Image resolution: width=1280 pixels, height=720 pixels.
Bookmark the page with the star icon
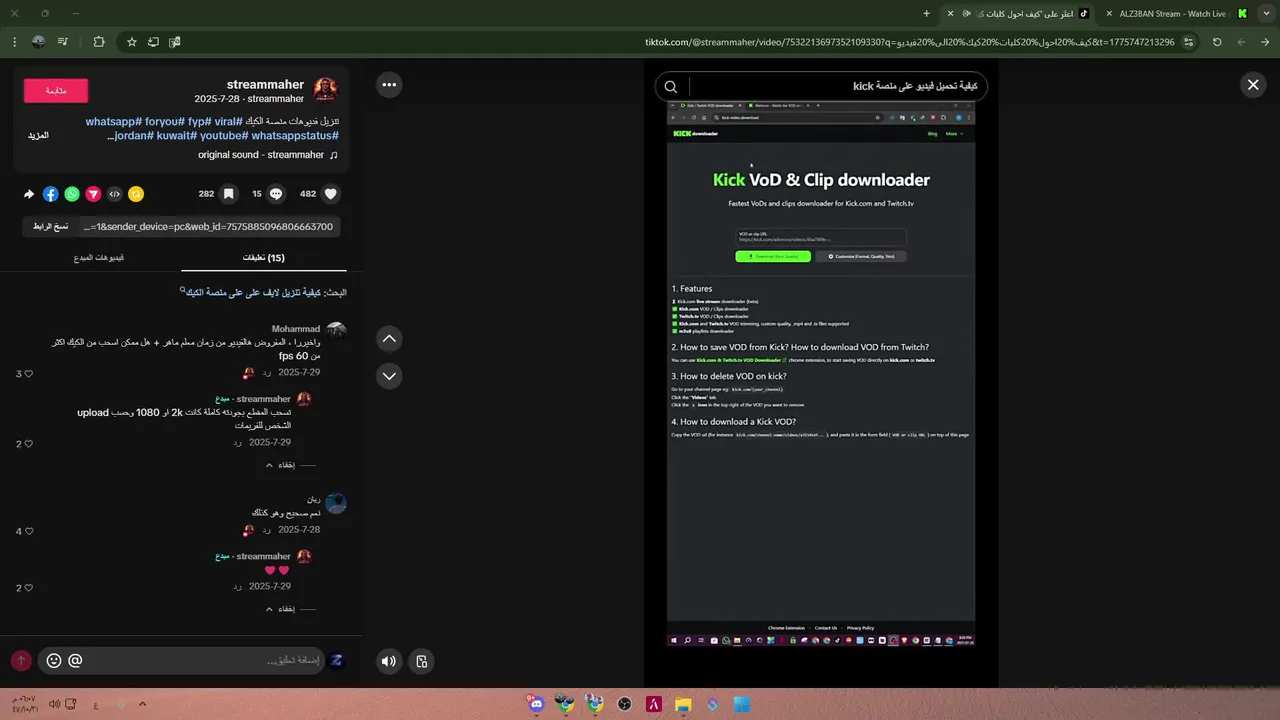pyautogui.click(x=131, y=42)
